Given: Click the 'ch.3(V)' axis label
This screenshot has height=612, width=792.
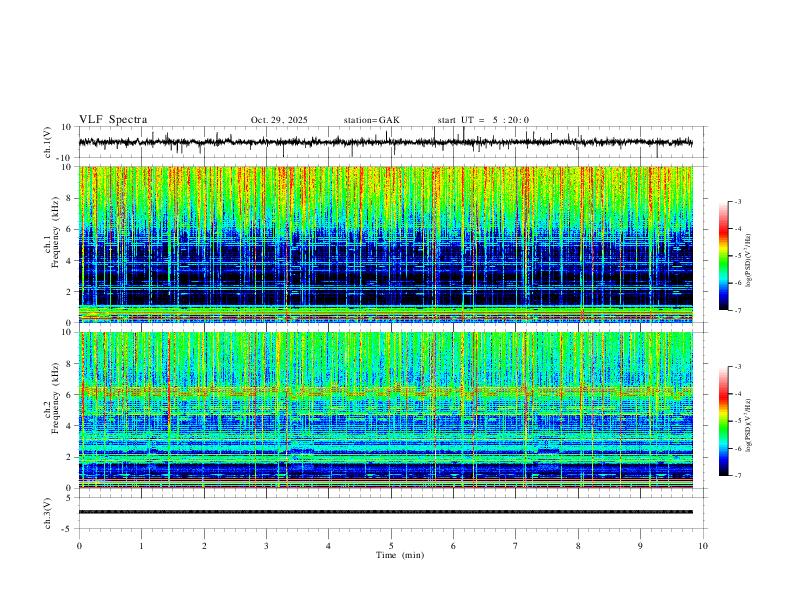Looking at the screenshot, I should click(48, 514).
